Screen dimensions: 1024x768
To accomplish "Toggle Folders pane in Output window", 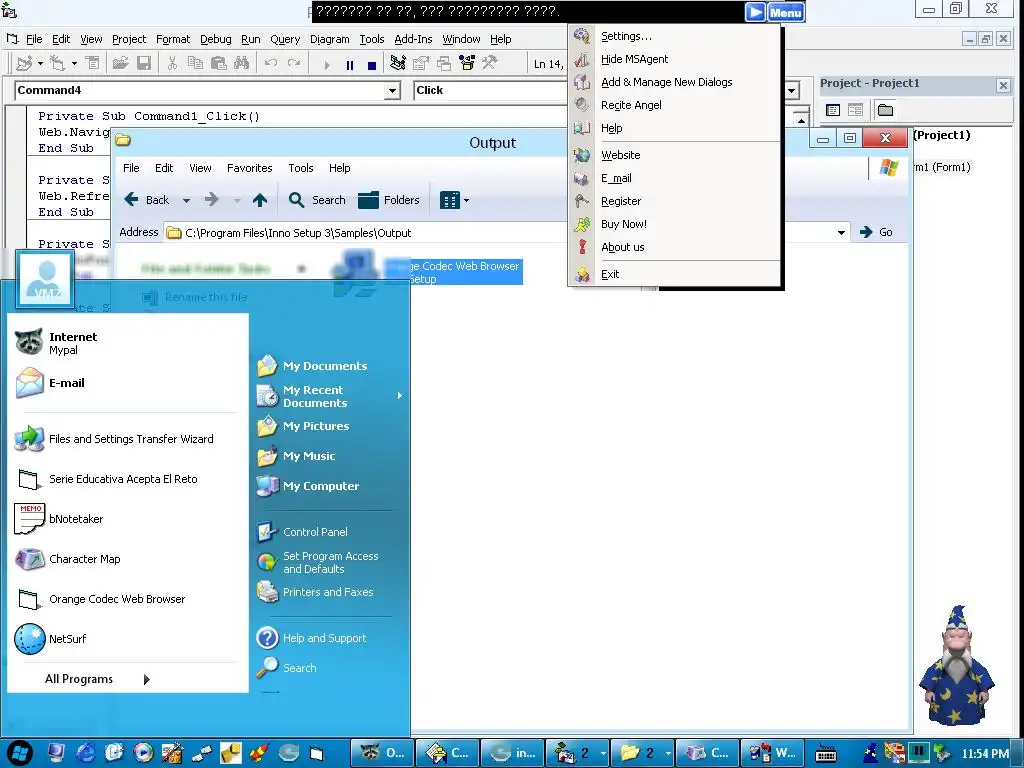I will click(389, 200).
